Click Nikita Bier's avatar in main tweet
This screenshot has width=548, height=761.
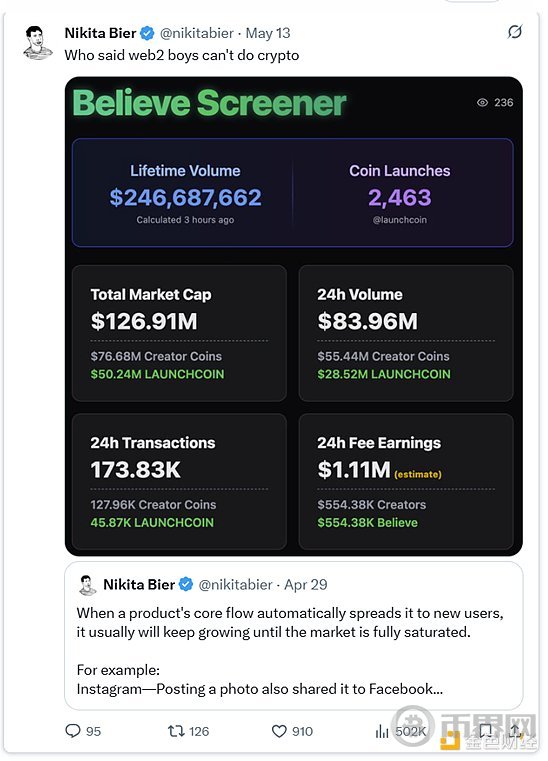pos(37,43)
